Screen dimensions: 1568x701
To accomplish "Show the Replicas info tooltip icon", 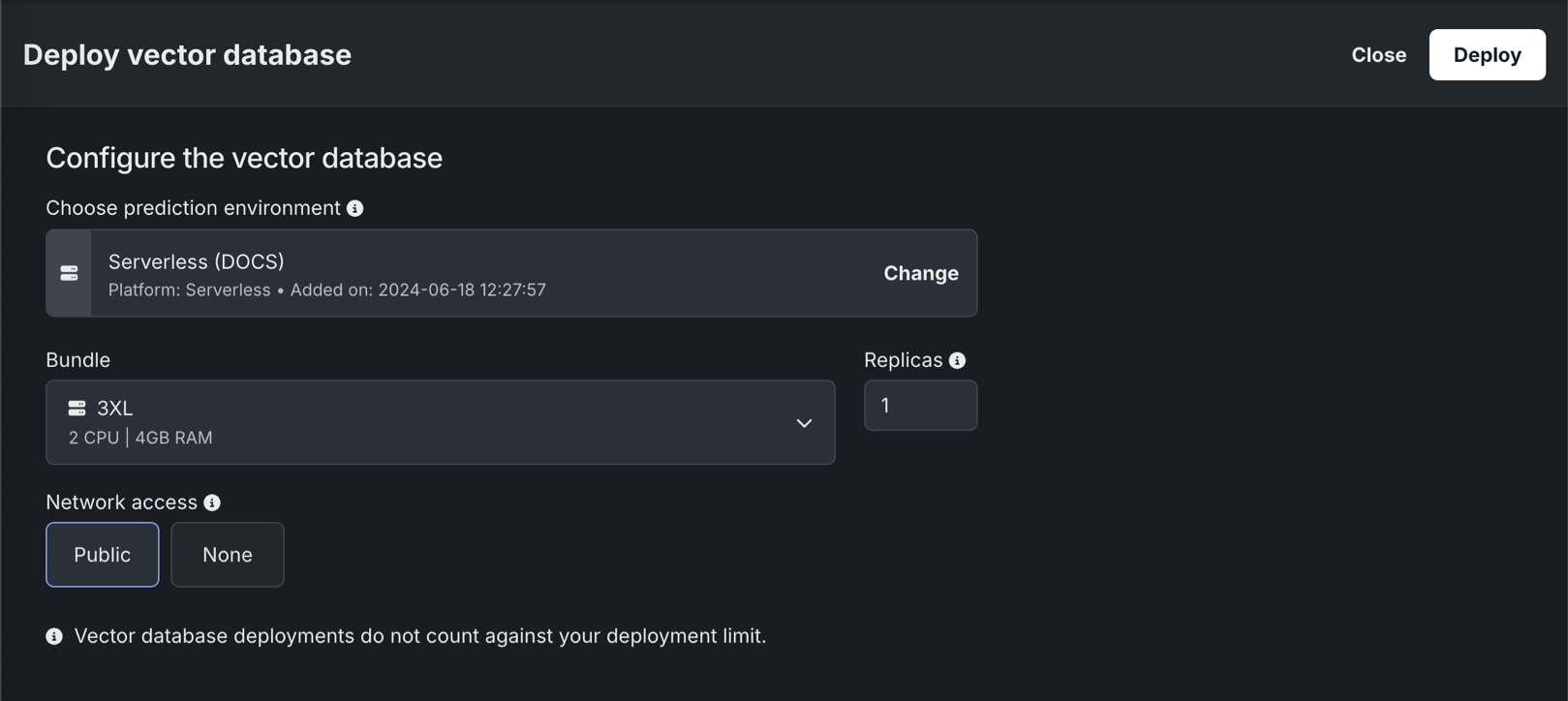I will pos(957,360).
